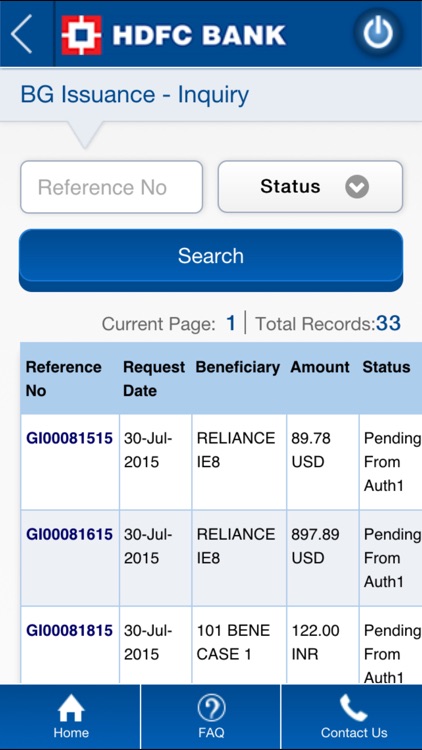Click the Status column header in table

coord(387,367)
